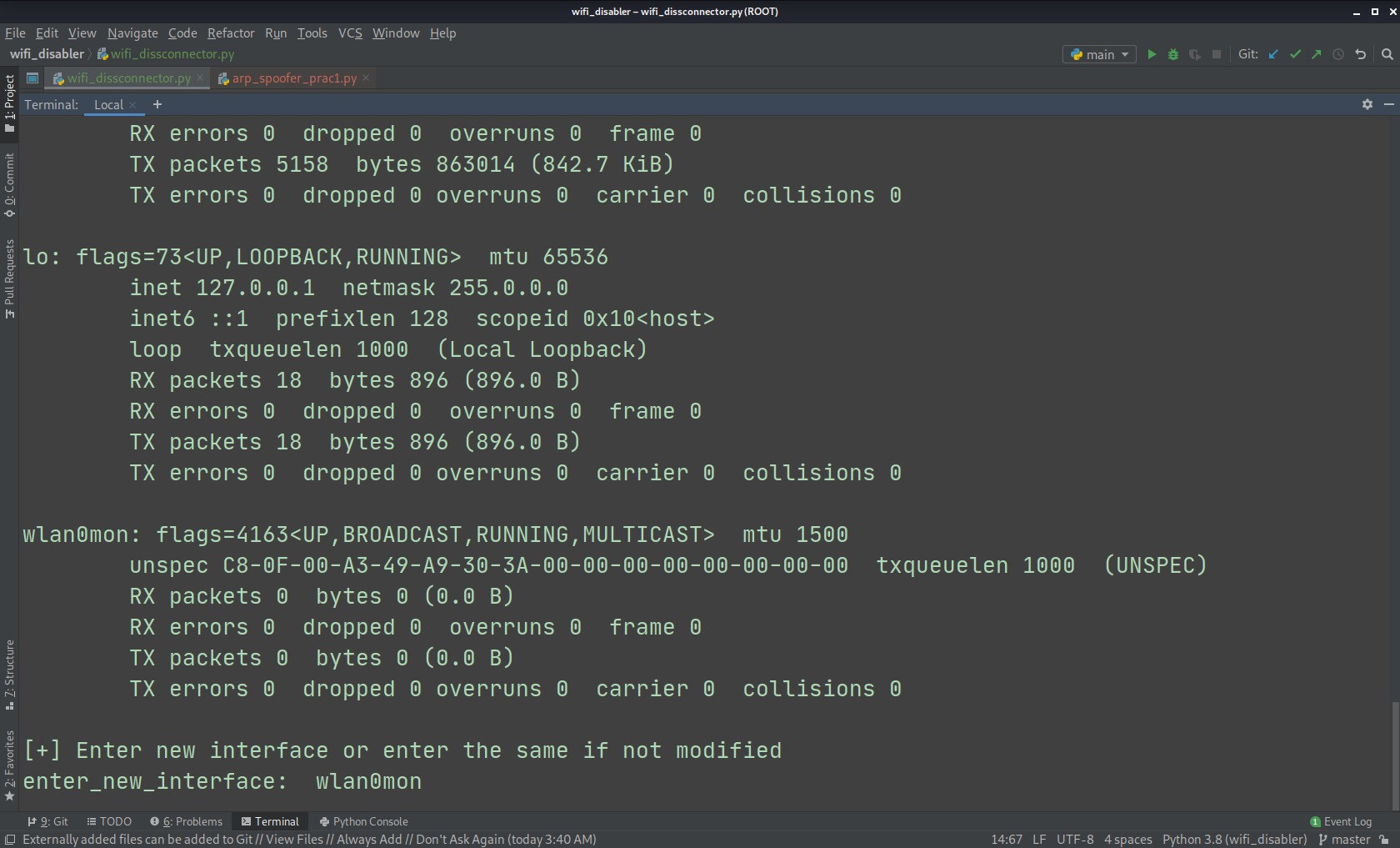The width and height of the screenshot is (1400, 848).
Task: Toggle tool window quick-access icon in status bar
Action: [x=10, y=840]
